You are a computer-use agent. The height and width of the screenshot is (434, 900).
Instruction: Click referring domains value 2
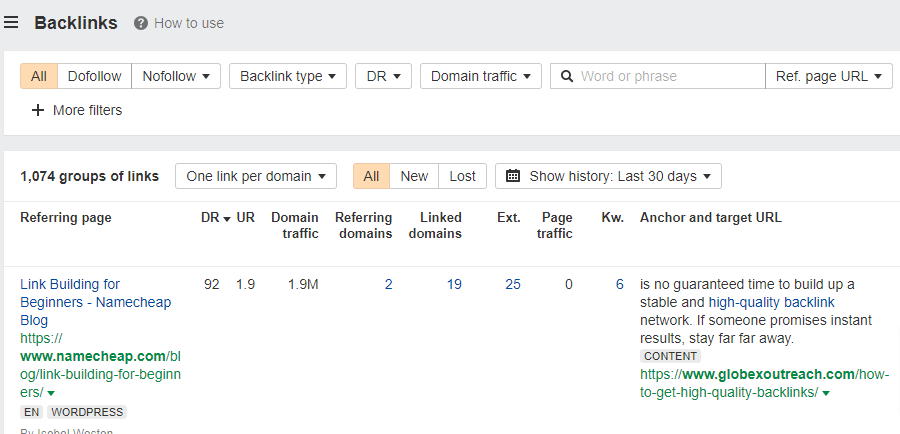(389, 284)
